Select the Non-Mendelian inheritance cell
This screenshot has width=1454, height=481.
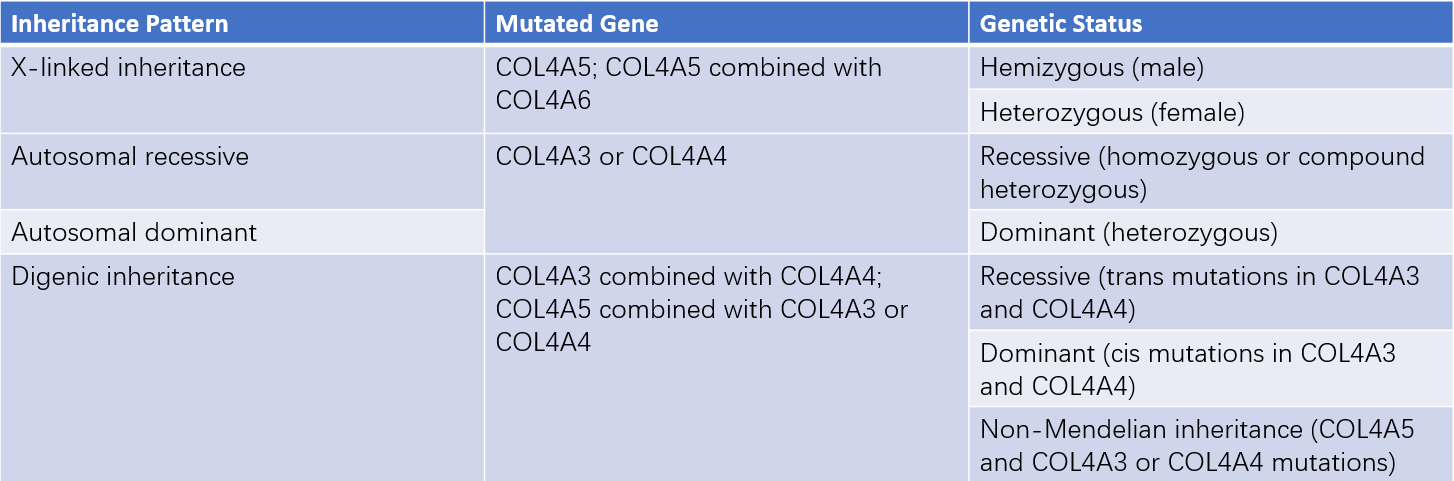pos(1211,444)
